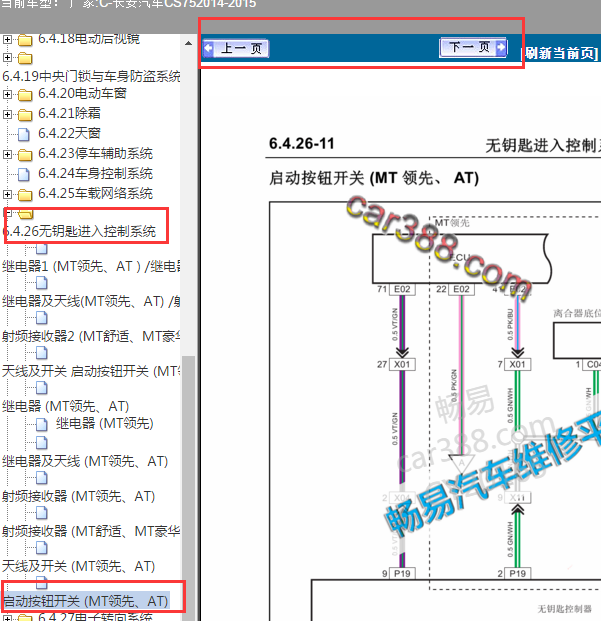Open 继电器 (MT领先、AT) page
The width and height of the screenshot is (601, 621).
(66, 406)
